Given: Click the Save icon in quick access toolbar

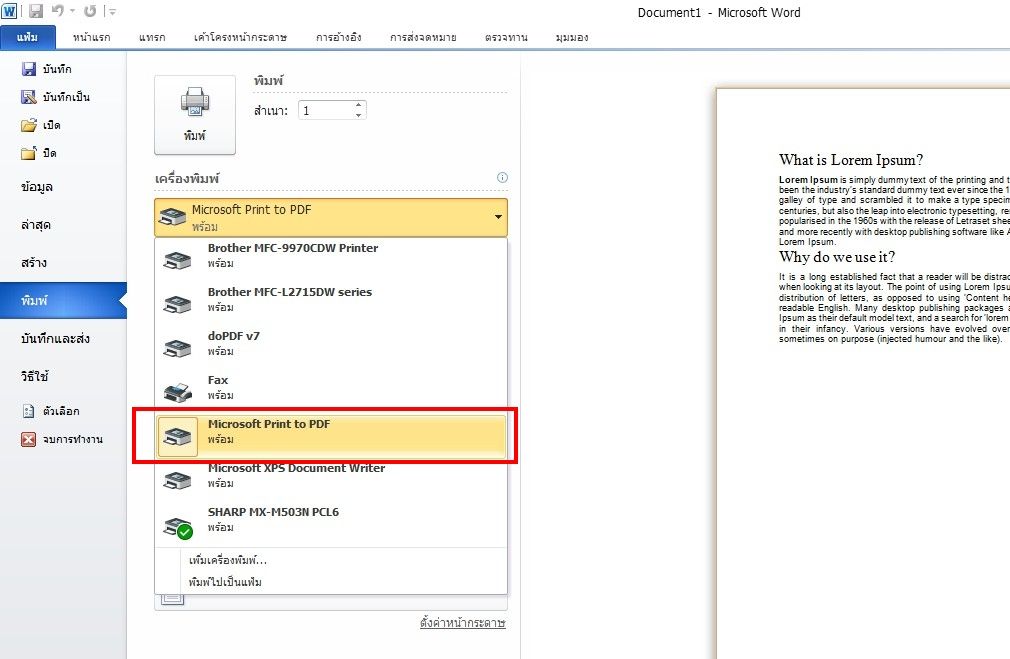Looking at the screenshot, I should [x=36, y=11].
